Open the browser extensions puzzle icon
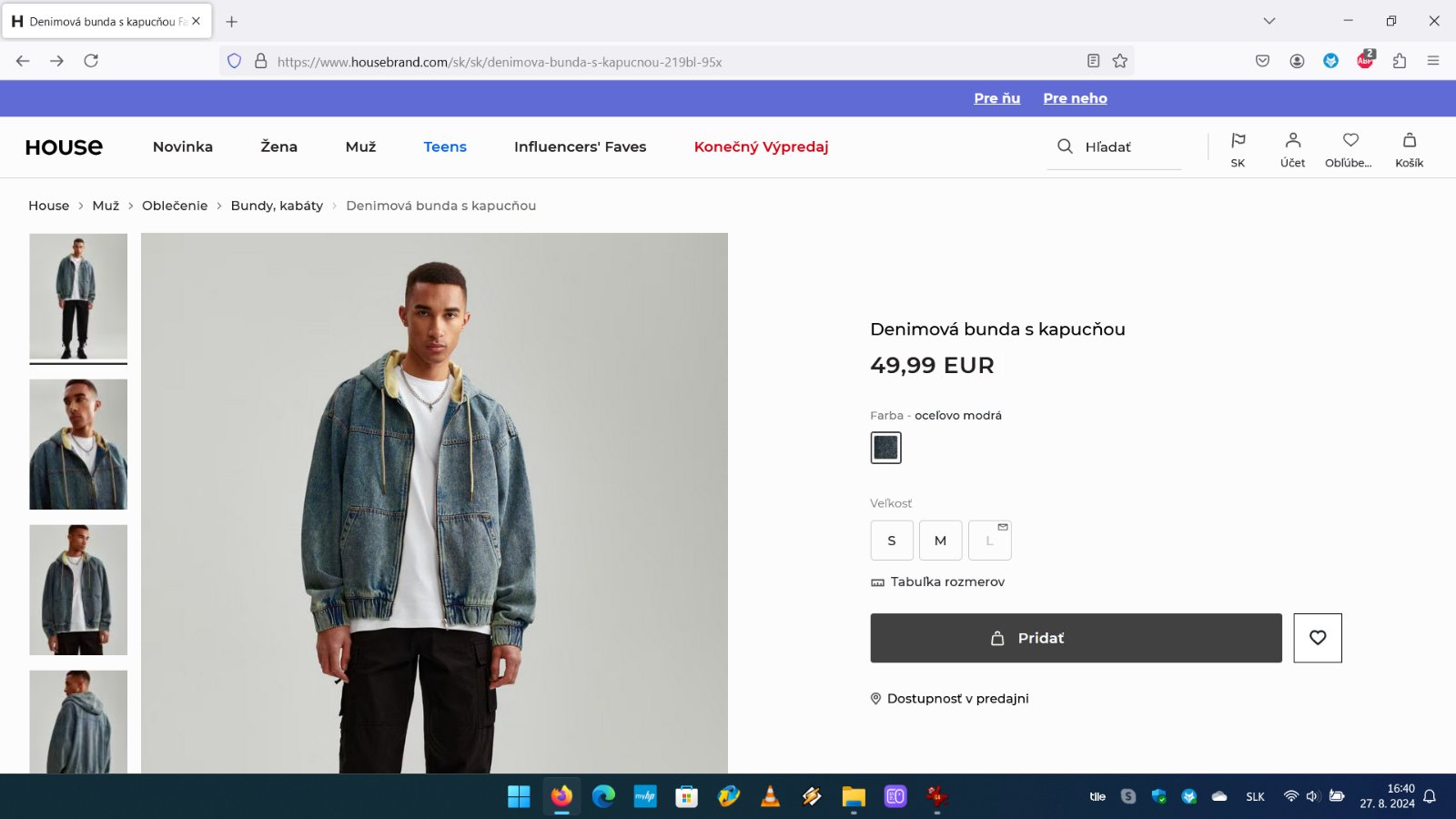Image resolution: width=1456 pixels, height=819 pixels. (x=1400, y=61)
